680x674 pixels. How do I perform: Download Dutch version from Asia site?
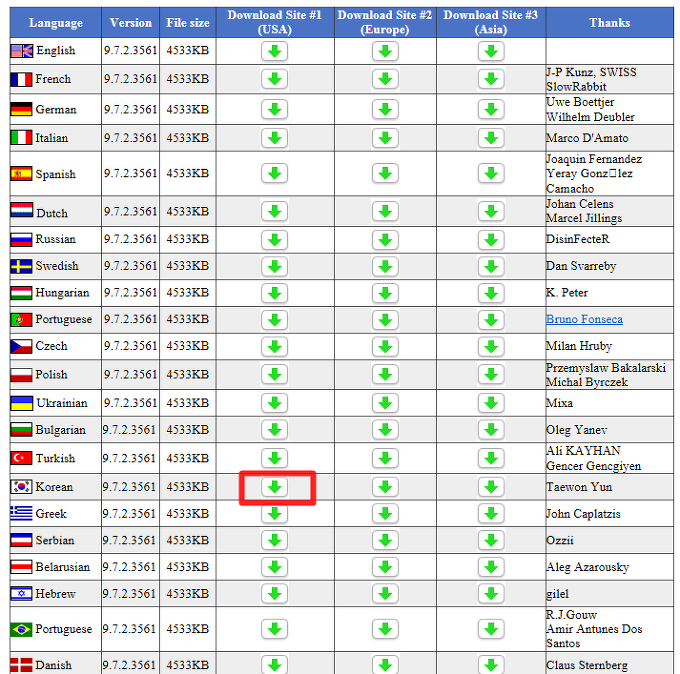(491, 212)
